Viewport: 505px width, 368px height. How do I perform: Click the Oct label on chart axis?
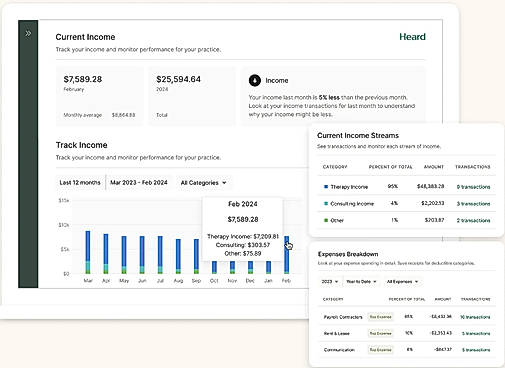click(x=214, y=281)
